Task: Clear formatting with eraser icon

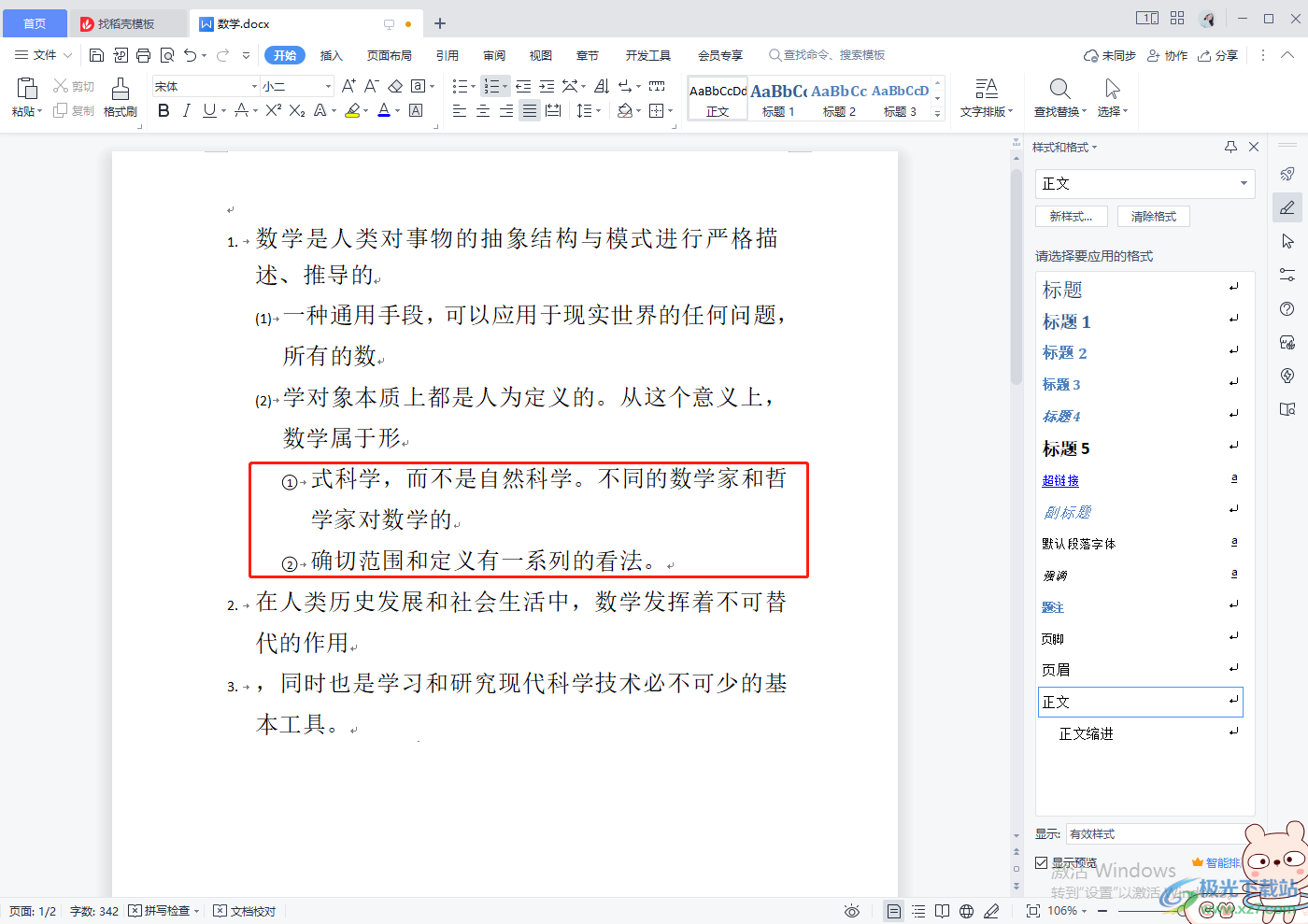Action: click(x=395, y=86)
